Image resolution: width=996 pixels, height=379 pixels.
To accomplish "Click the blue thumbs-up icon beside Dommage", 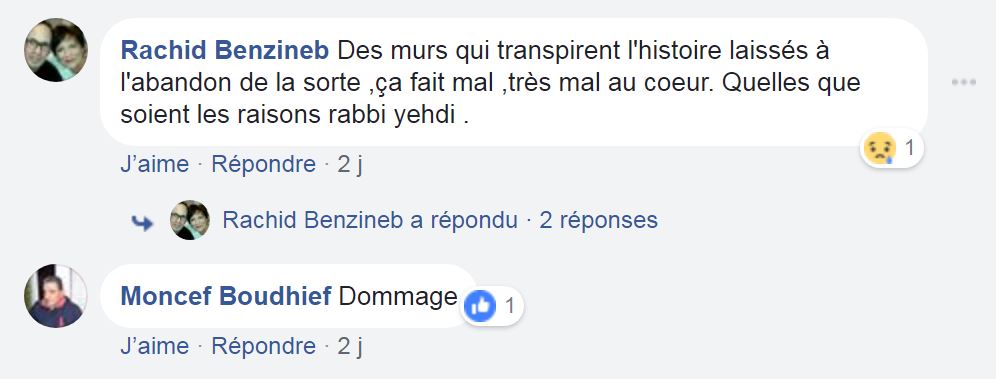I will pos(480,307).
